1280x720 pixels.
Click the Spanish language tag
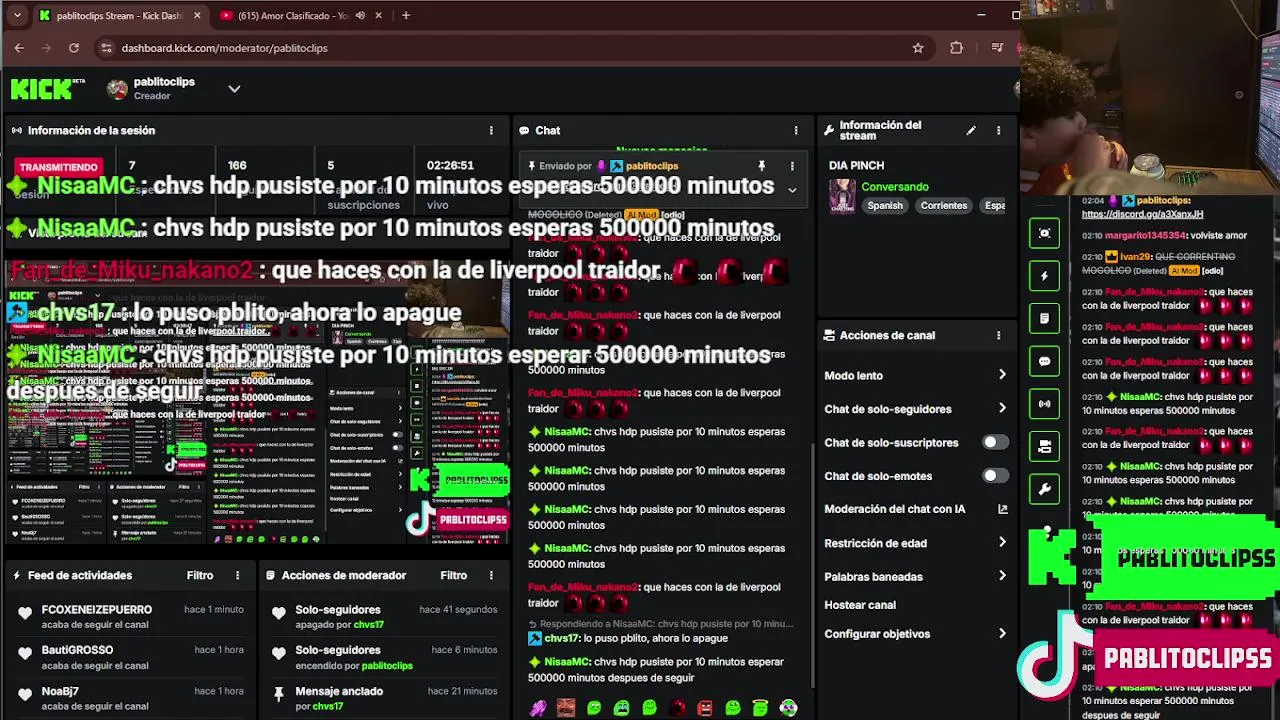tap(885, 206)
